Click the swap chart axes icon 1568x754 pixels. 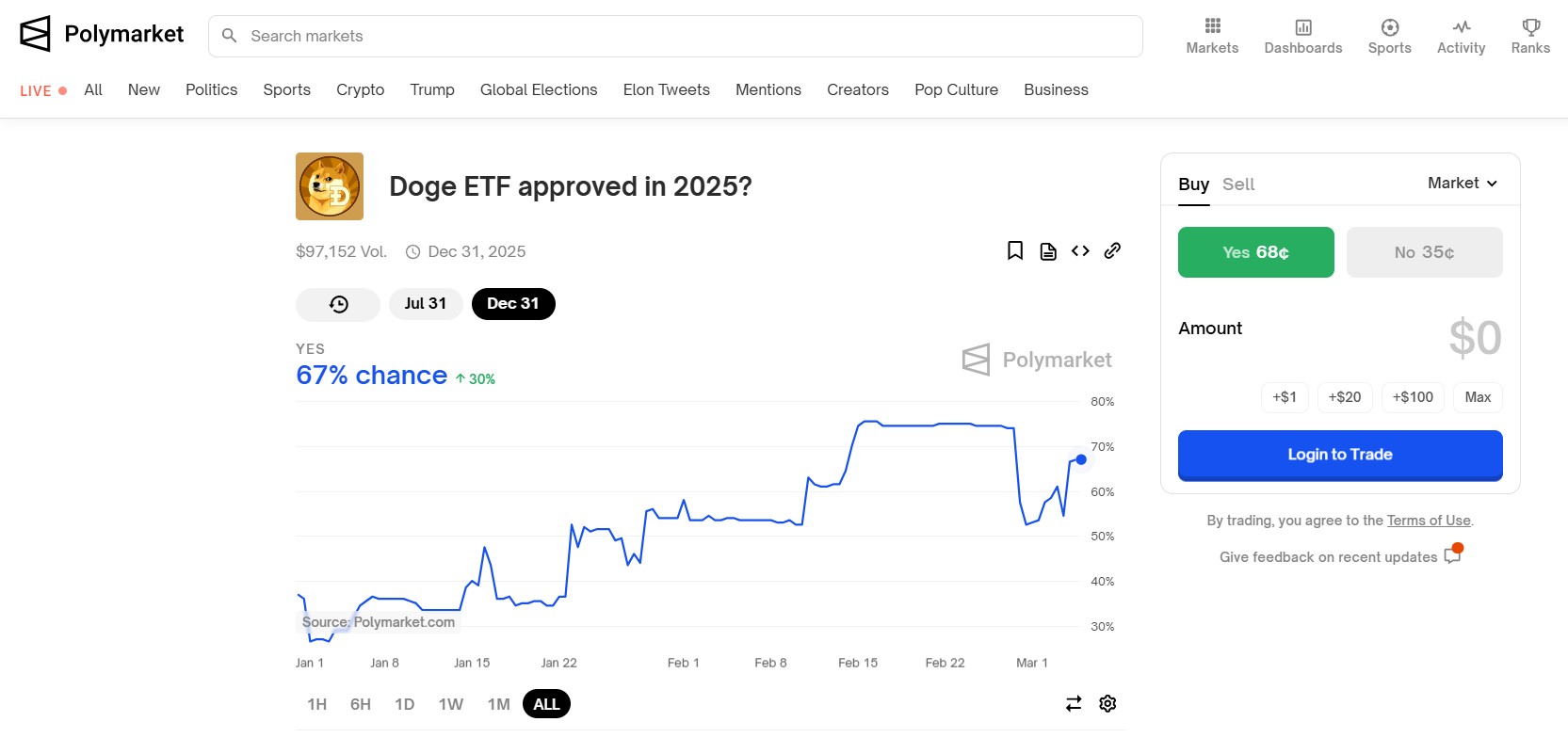coord(1074,703)
